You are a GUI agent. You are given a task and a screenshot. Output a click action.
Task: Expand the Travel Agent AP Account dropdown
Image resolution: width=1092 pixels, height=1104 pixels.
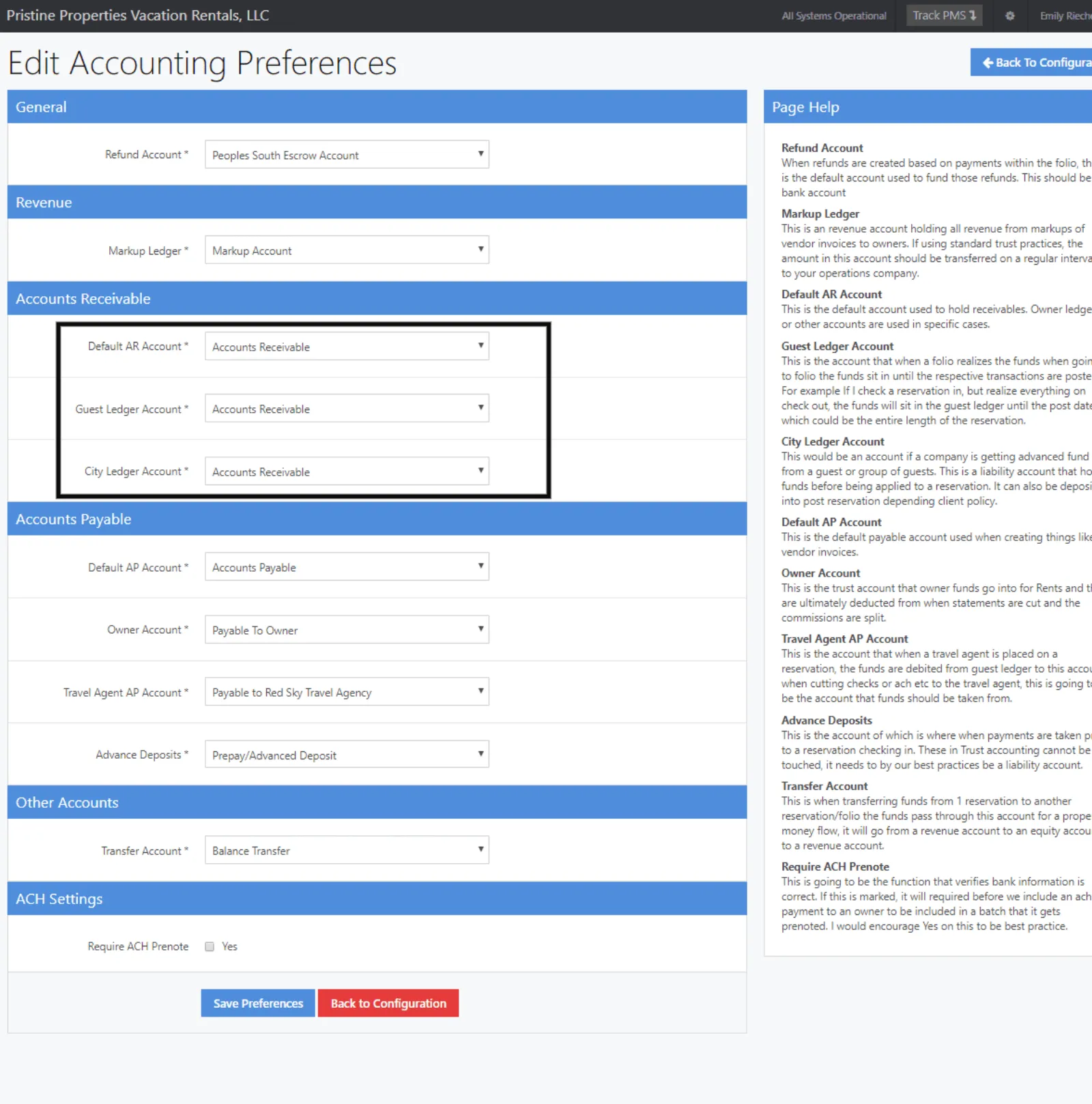[347, 692]
